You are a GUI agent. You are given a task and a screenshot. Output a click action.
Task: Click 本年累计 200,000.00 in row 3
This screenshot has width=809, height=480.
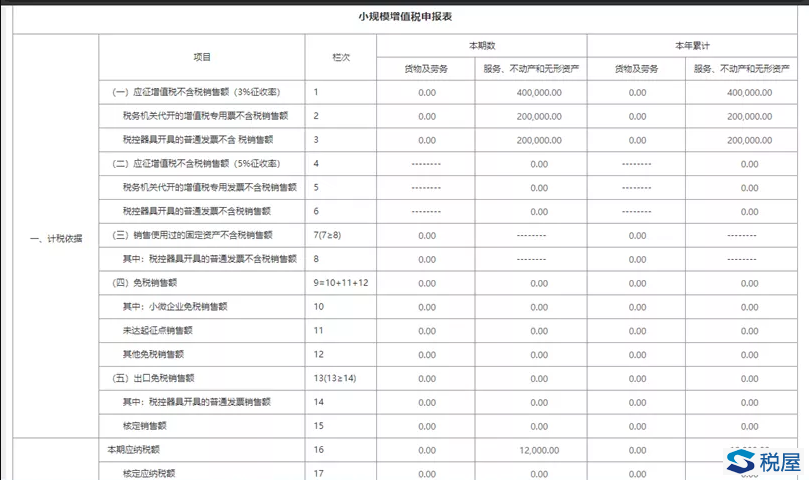pos(750,140)
